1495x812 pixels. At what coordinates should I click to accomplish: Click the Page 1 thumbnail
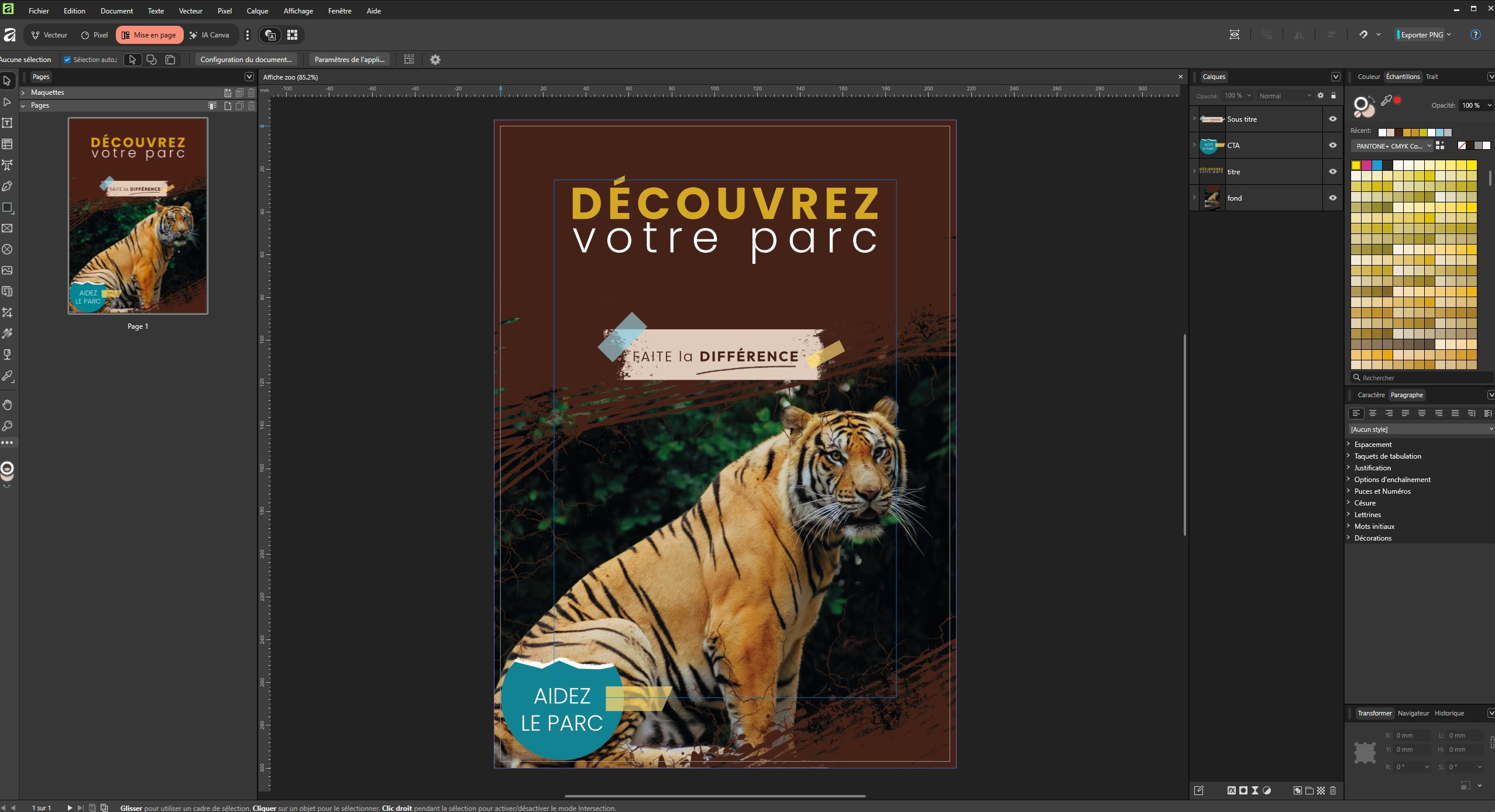point(138,216)
